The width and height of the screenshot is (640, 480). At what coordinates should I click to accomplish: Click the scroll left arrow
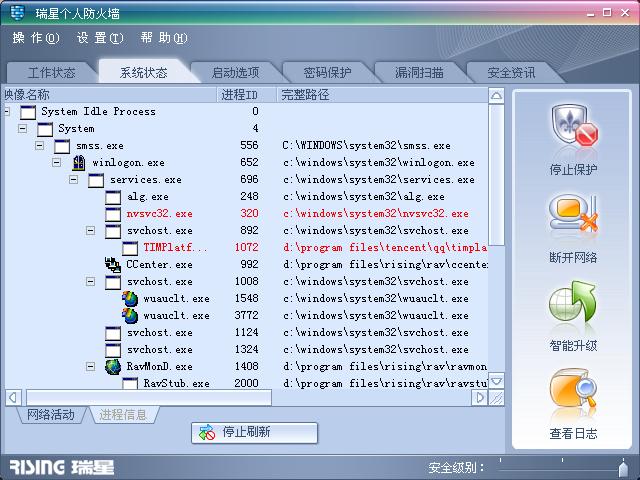[13, 397]
